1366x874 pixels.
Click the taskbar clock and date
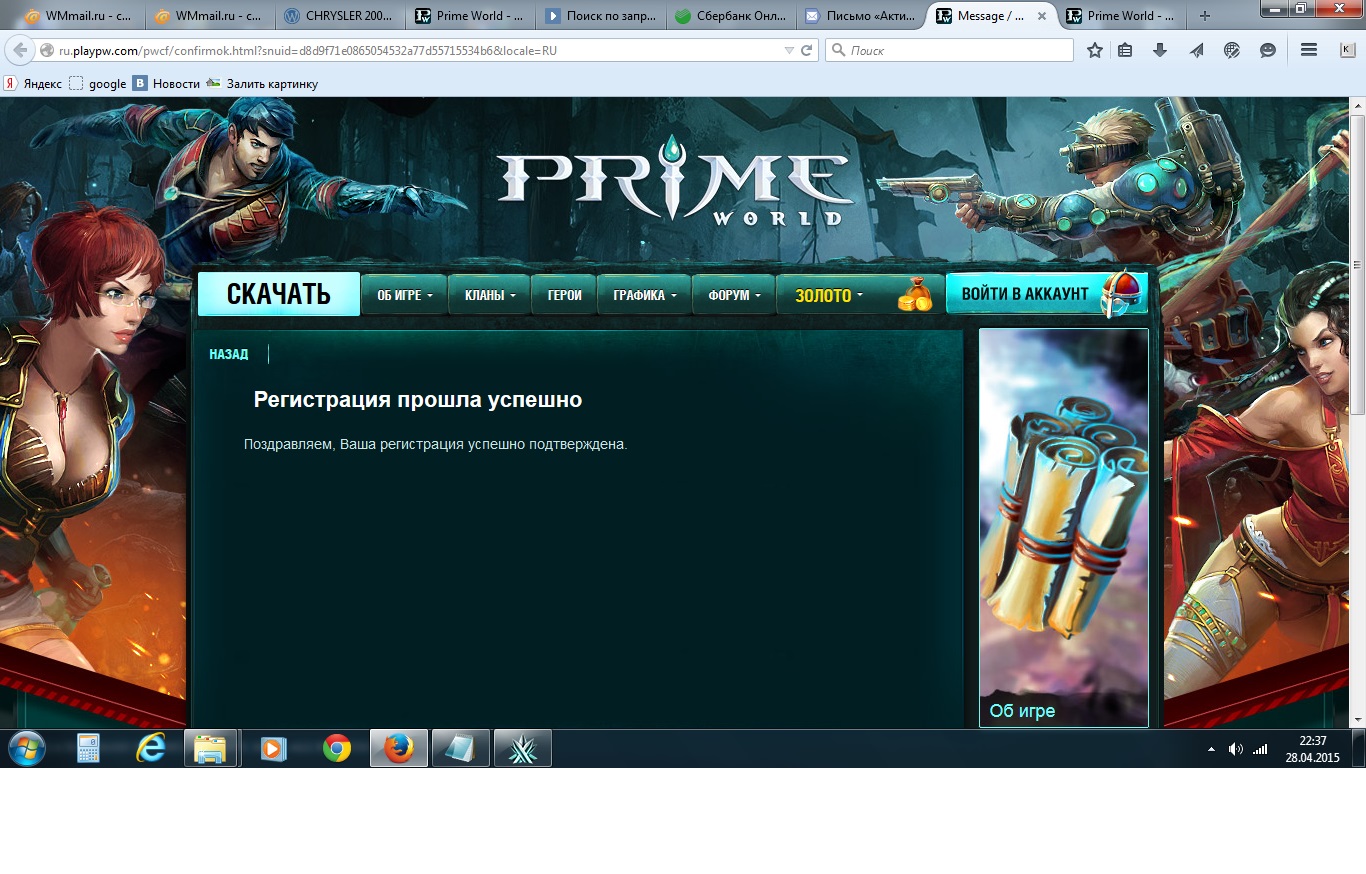(x=1312, y=749)
